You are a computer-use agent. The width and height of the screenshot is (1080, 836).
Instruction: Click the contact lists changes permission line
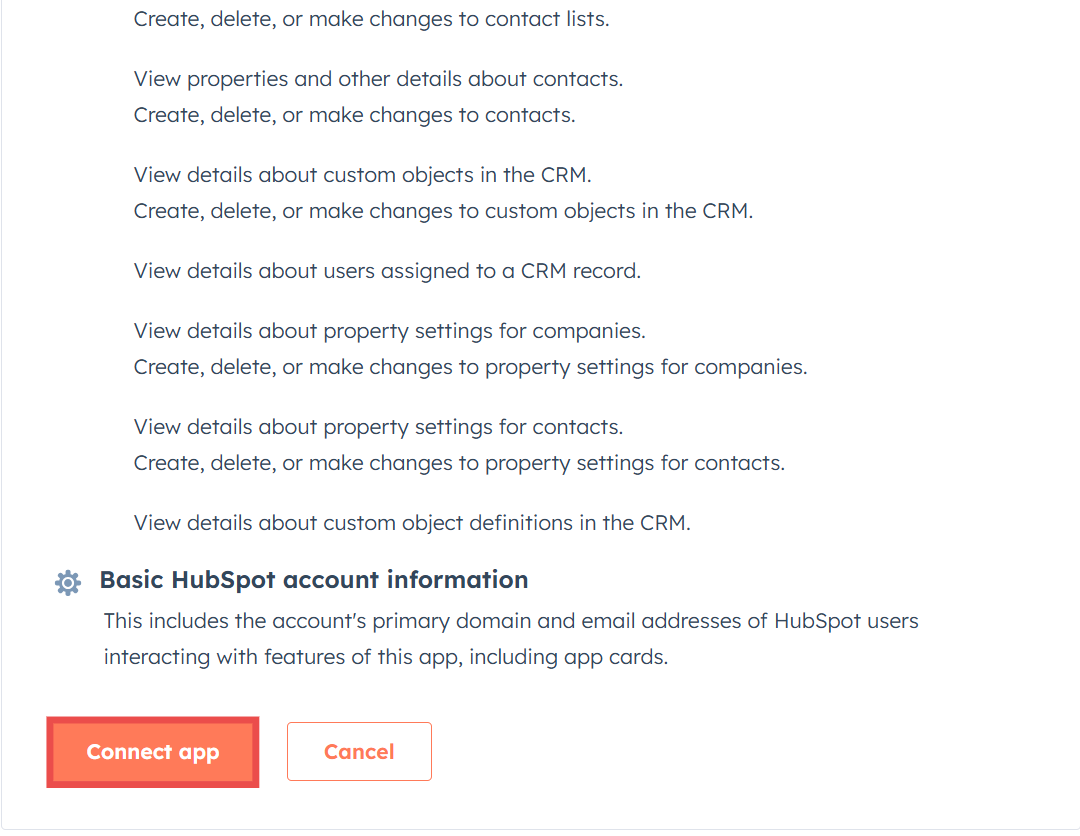(x=371, y=19)
